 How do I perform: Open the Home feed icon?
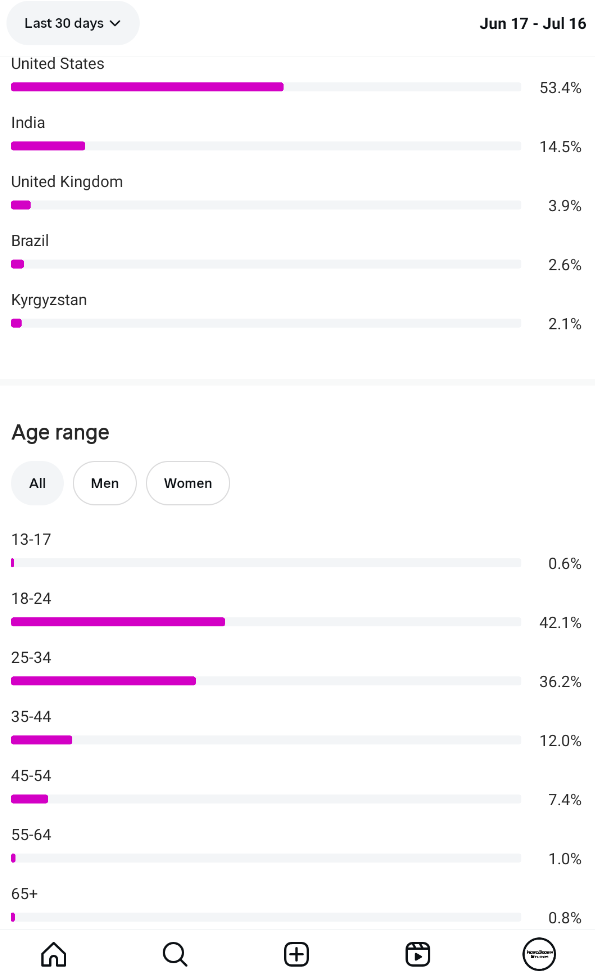(53, 954)
